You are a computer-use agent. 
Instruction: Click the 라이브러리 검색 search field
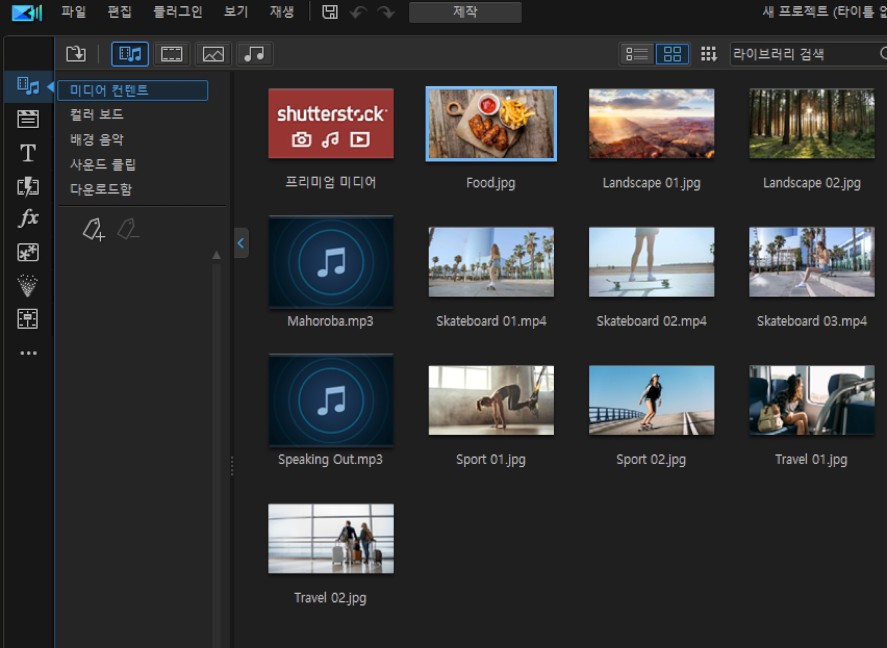(x=806, y=54)
